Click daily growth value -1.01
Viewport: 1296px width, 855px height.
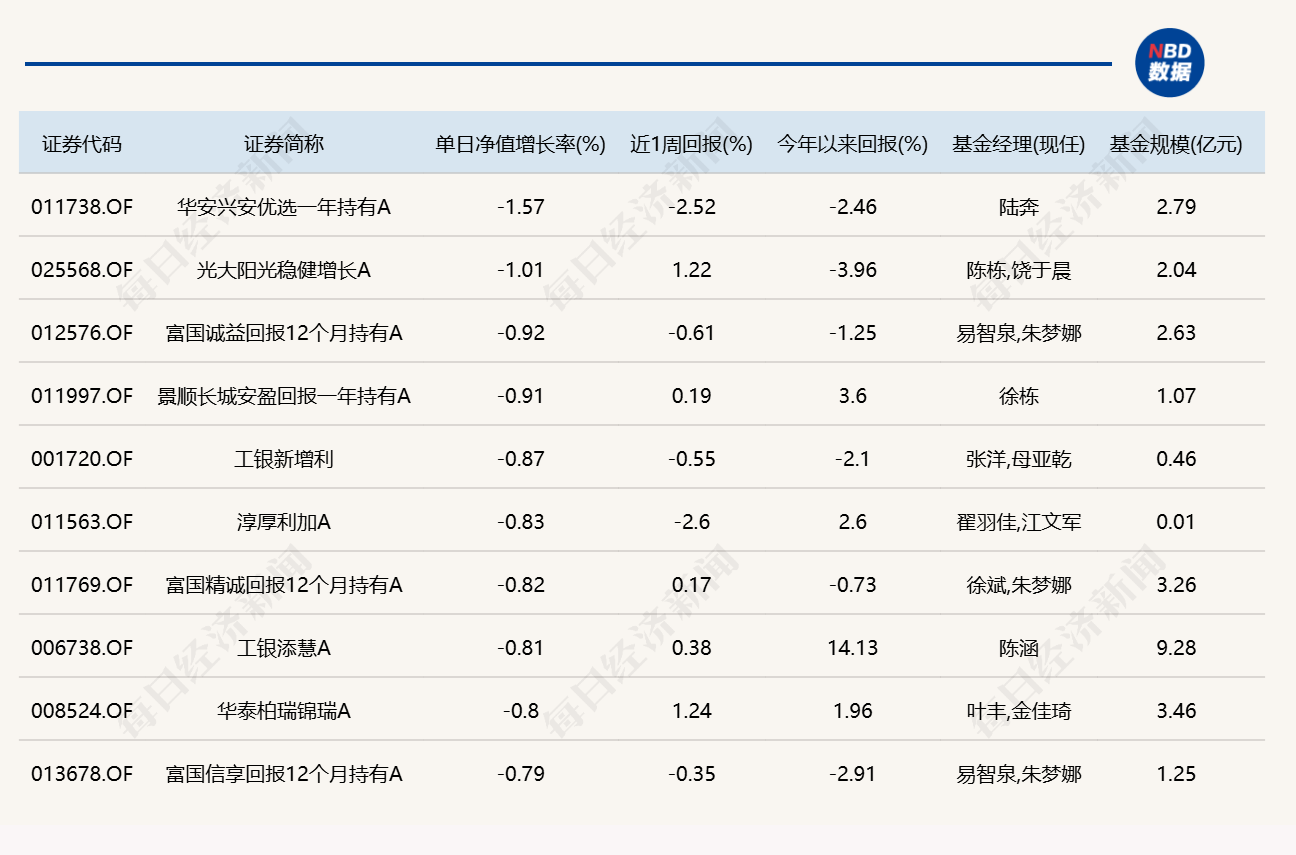(x=521, y=270)
